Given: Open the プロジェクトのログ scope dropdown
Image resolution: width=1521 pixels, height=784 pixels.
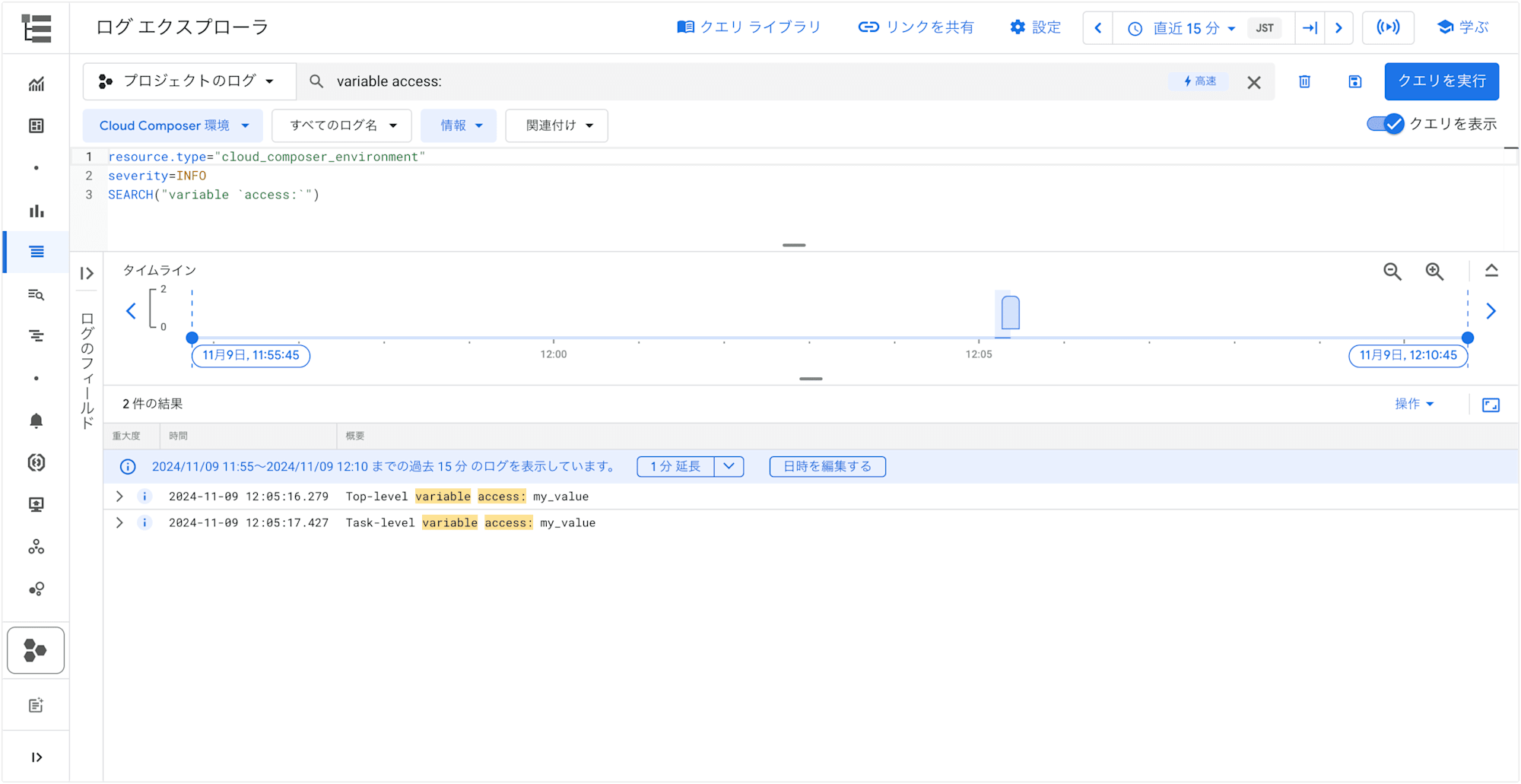Looking at the screenshot, I should click(x=189, y=81).
